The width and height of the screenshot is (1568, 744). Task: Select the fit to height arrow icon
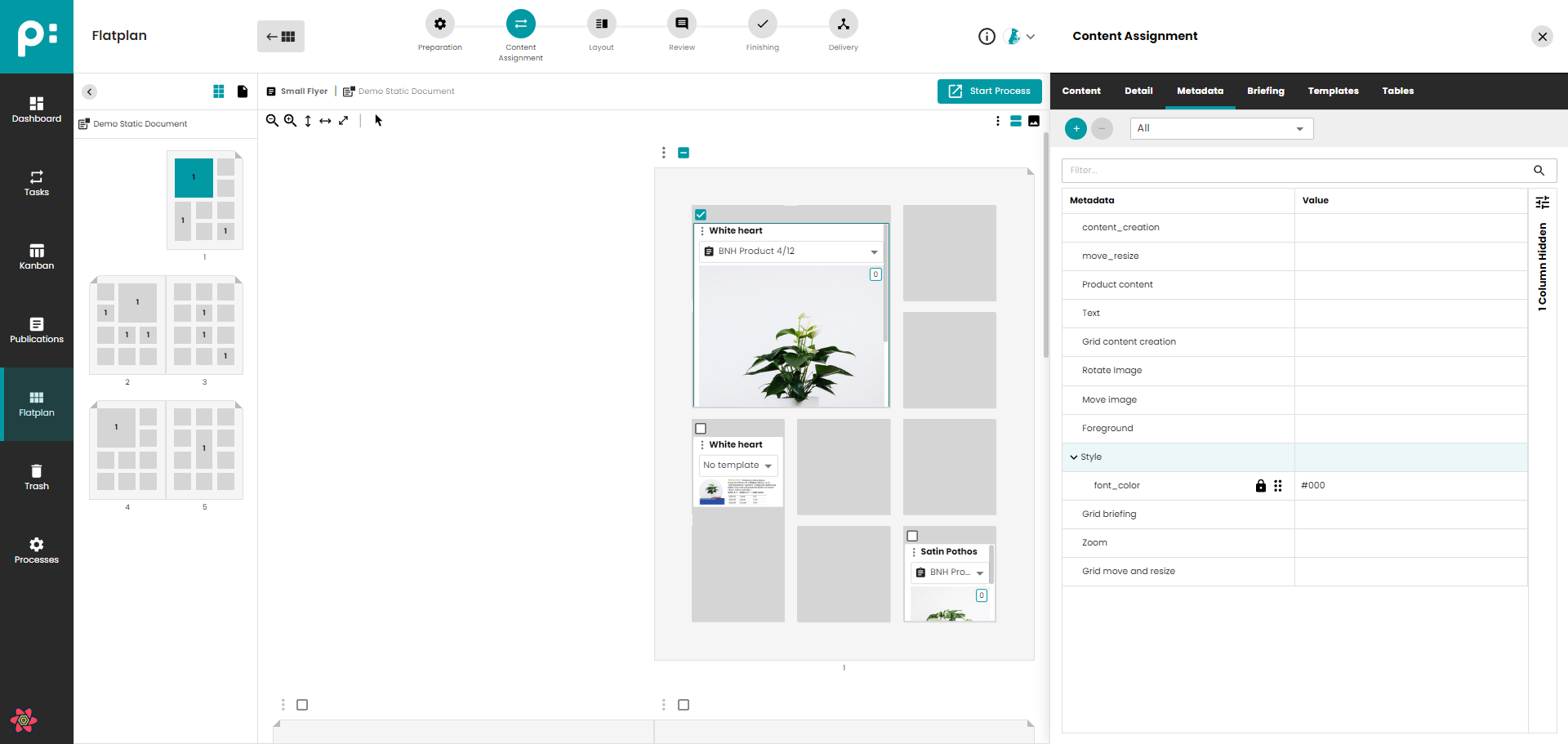point(308,121)
